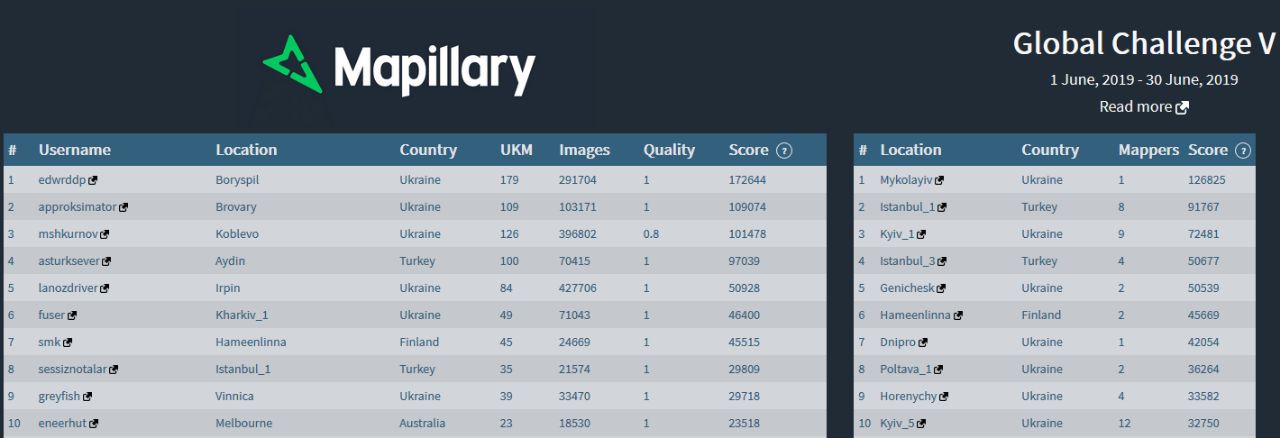Screen dimensions: 1280x438
Task: Open external link icon beside lanozdriver
Action: click(x=105, y=288)
